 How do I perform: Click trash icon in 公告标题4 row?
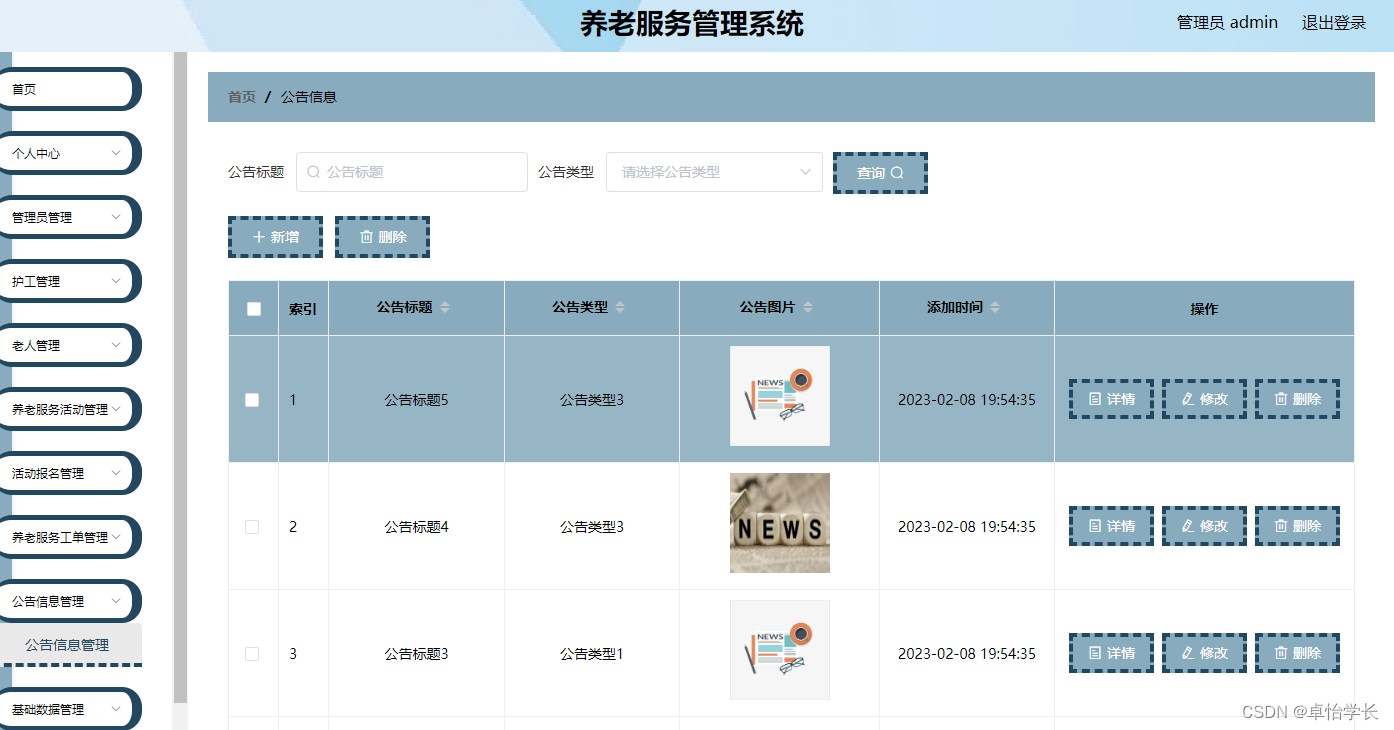(x=1281, y=526)
